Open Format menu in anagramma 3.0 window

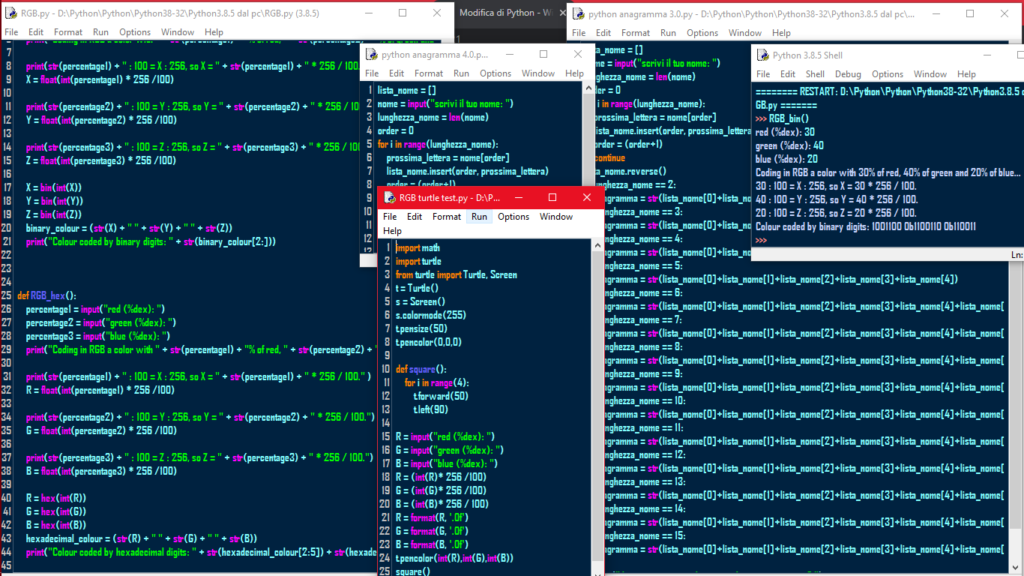(x=635, y=33)
